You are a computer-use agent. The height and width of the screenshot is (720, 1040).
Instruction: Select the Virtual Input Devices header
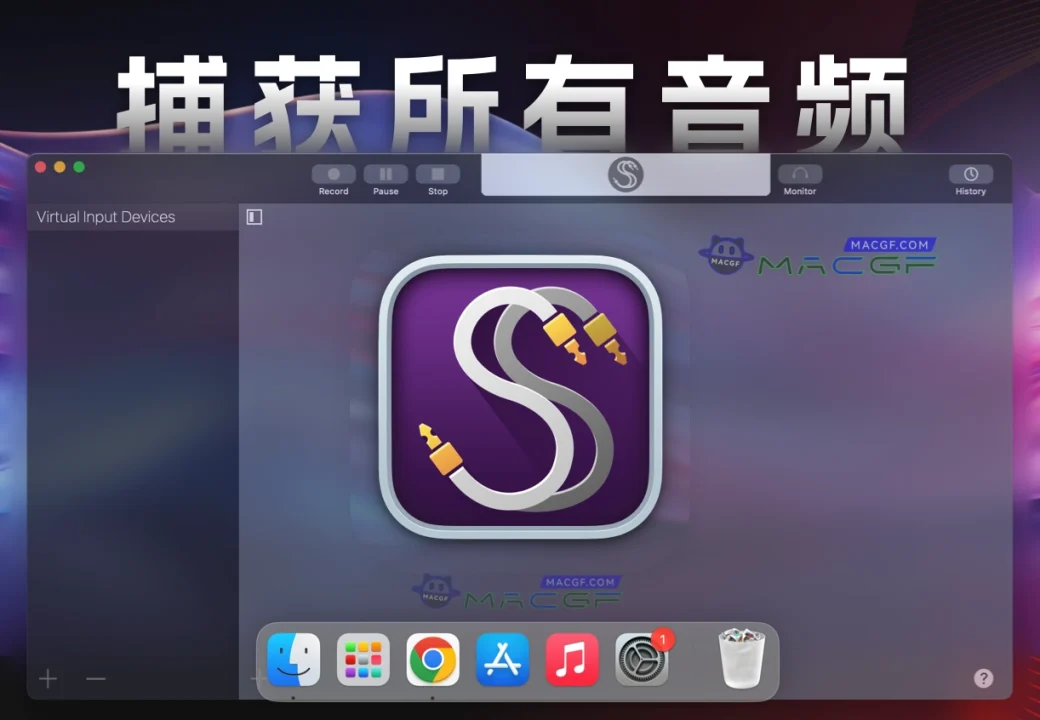105,216
